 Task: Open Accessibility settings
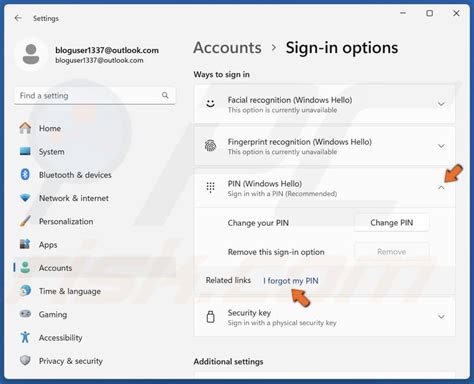click(x=95, y=338)
